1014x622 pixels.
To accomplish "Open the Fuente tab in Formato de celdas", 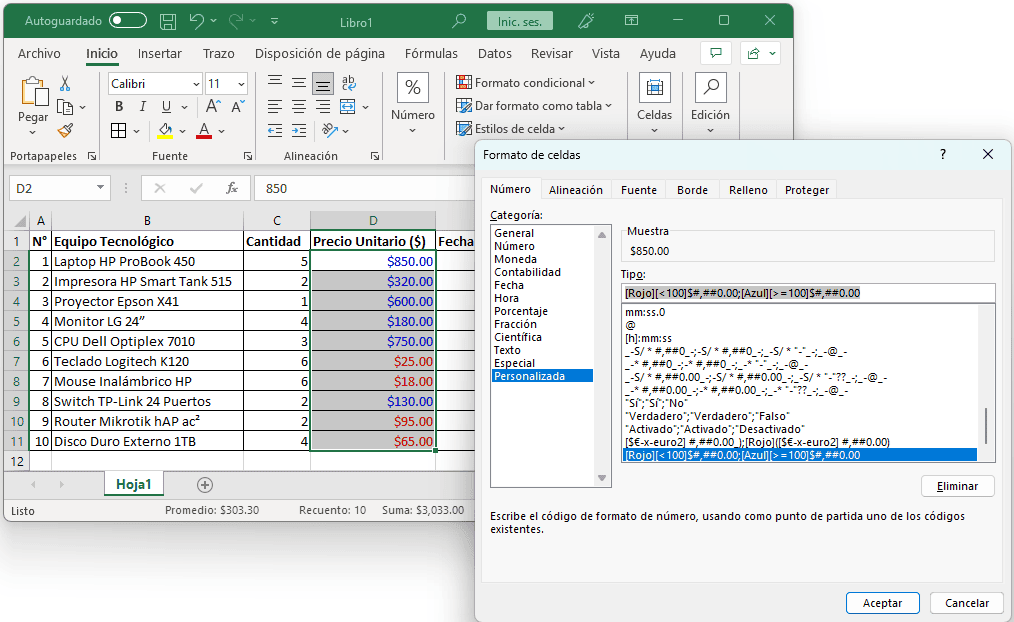I will [x=638, y=188].
